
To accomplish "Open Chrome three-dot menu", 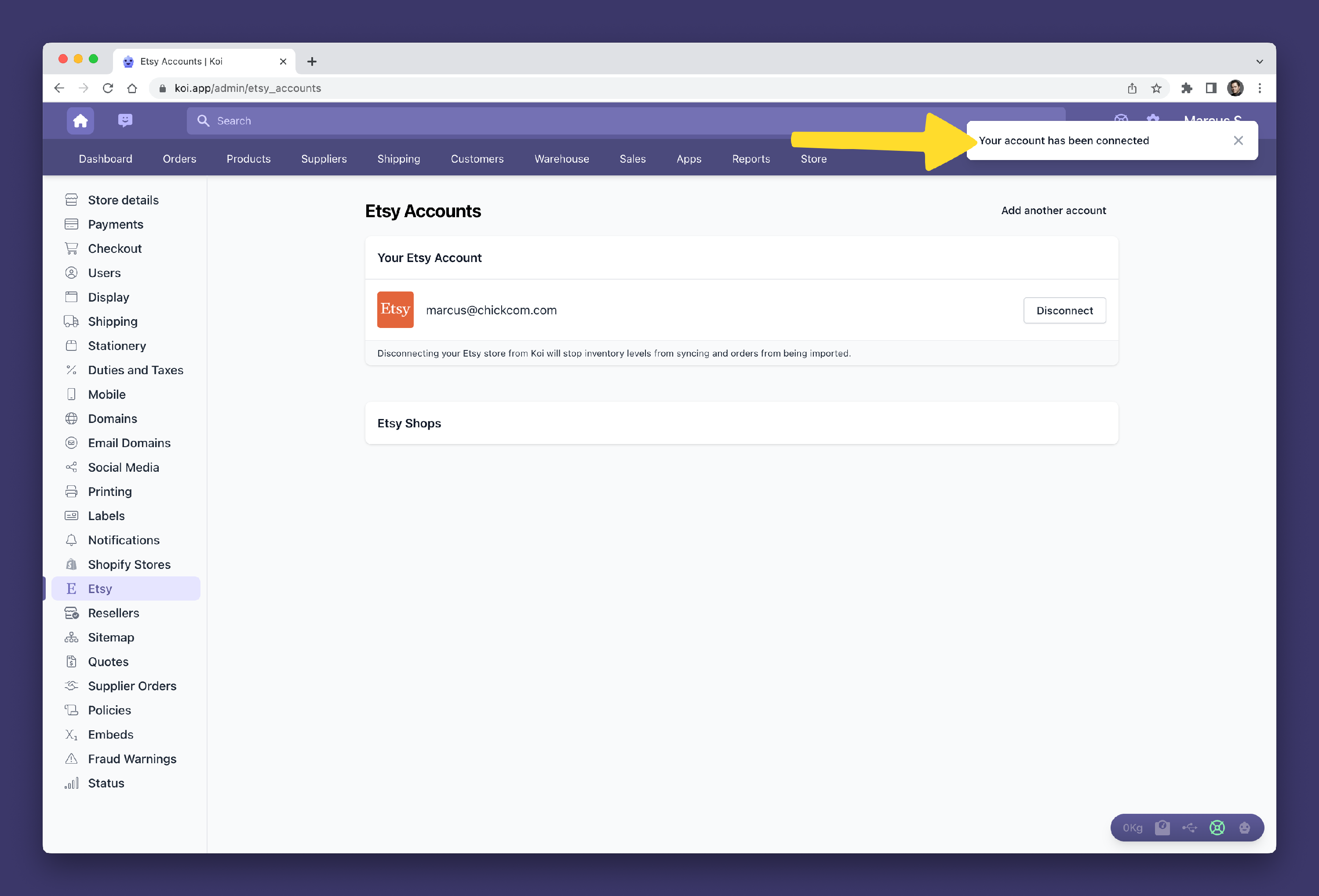I will (1259, 88).
